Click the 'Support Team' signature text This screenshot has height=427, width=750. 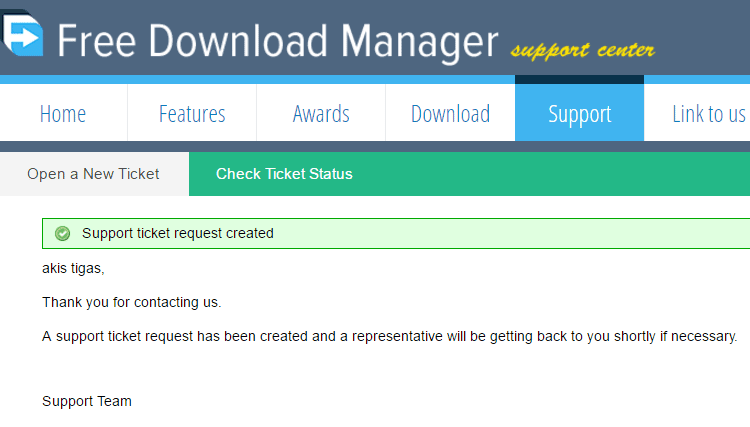coord(87,401)
